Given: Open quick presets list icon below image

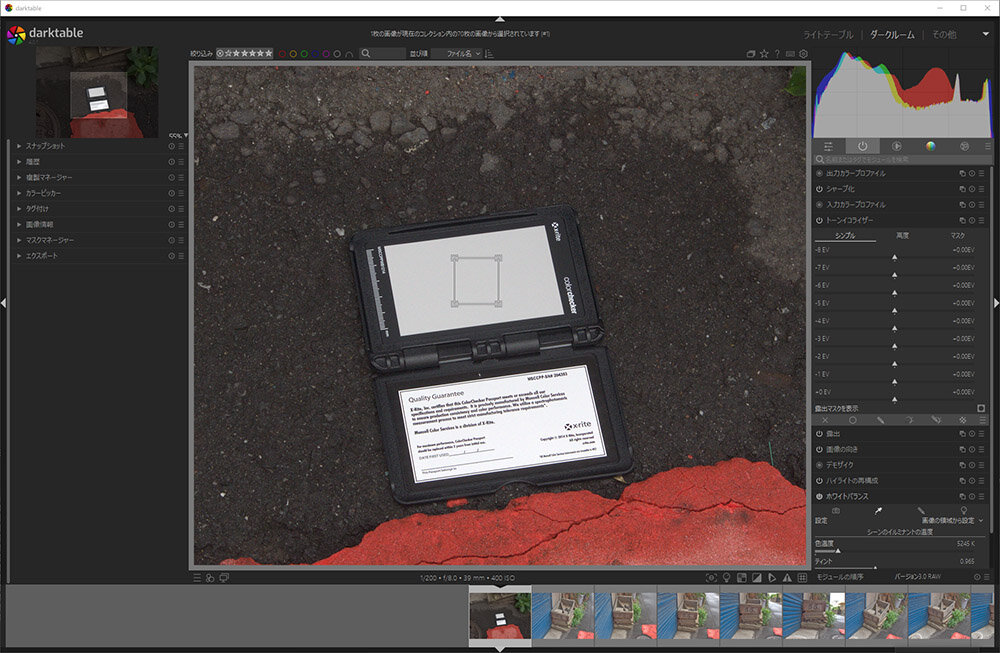Looking at the screenshot, I should [x=197, y=578].
